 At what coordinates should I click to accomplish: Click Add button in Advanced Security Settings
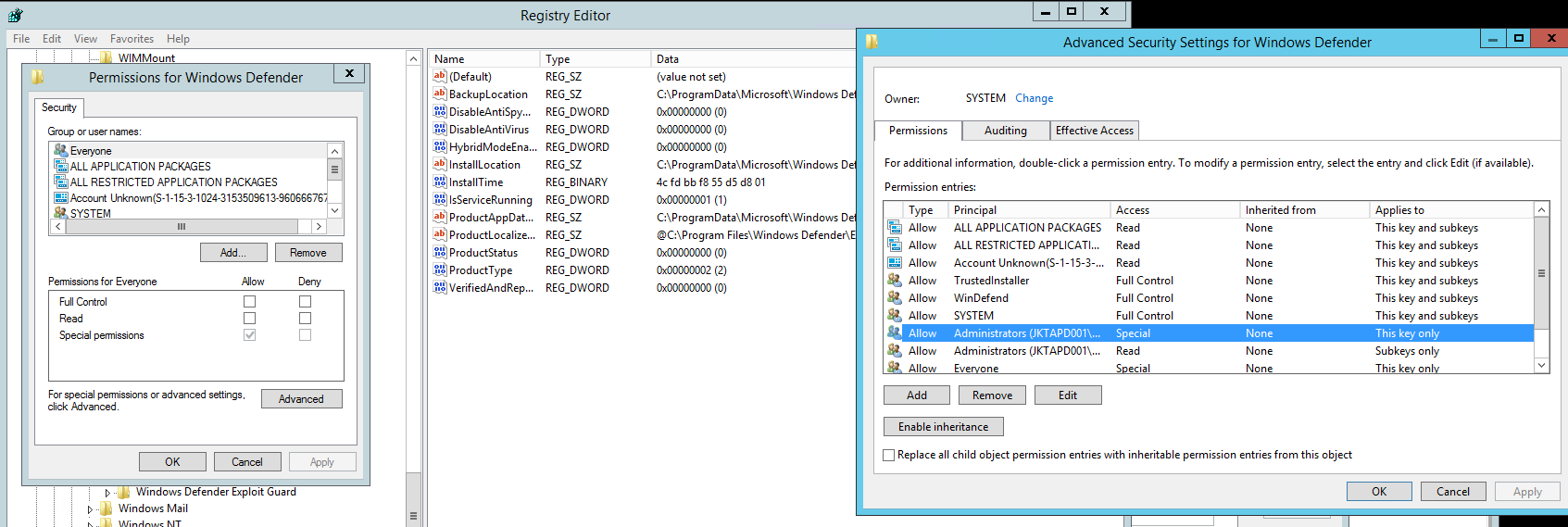pyautogui.click(x=917, y=395)
